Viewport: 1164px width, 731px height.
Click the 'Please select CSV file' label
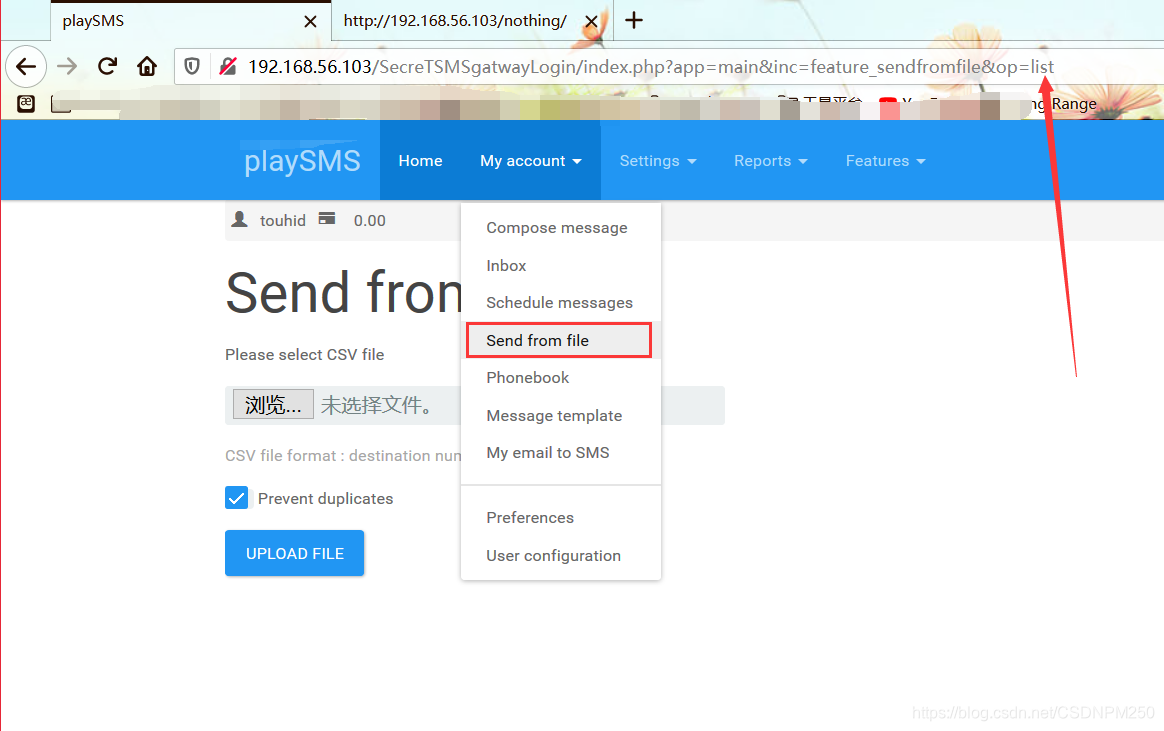[x=304, y=355]
